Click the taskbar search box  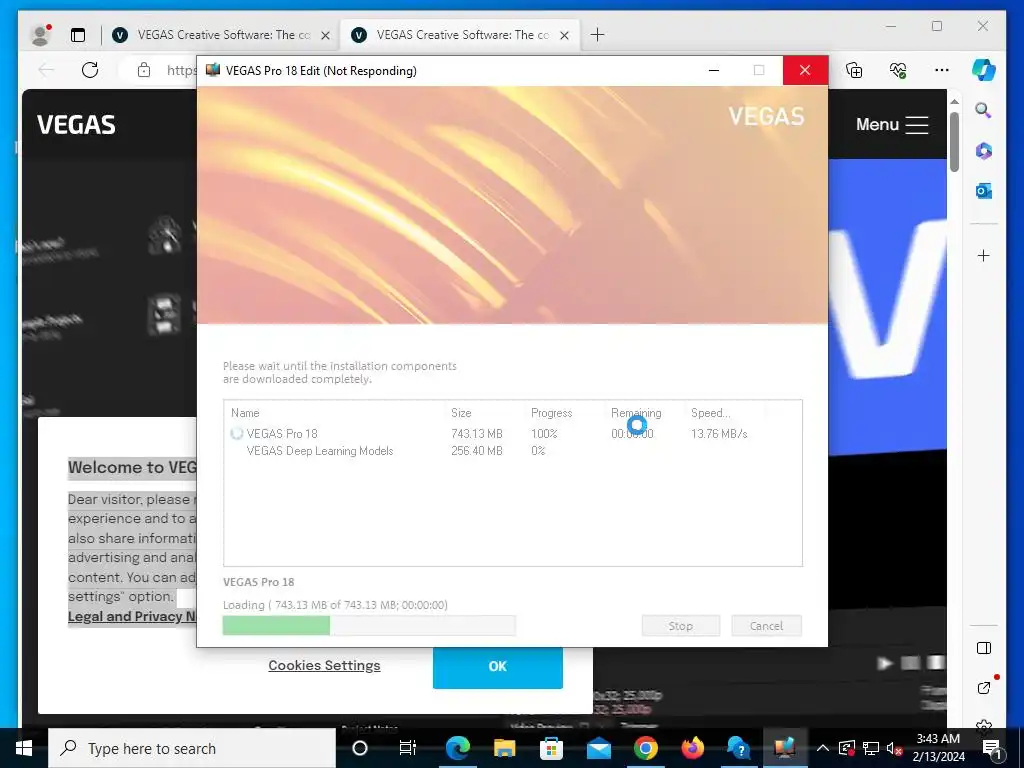[x=192, y=748]
